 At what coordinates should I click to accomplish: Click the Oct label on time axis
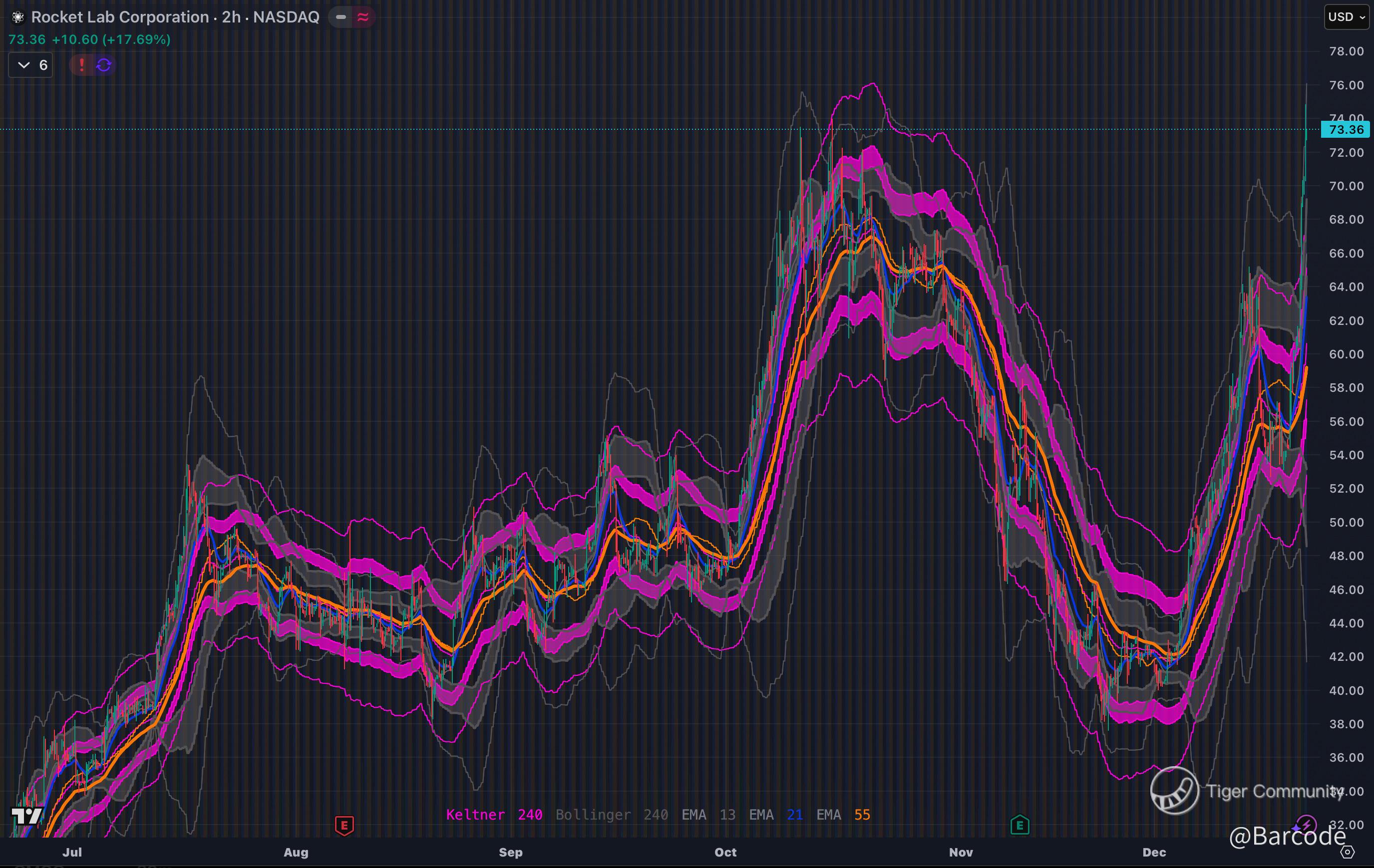(x=725, y=852)
